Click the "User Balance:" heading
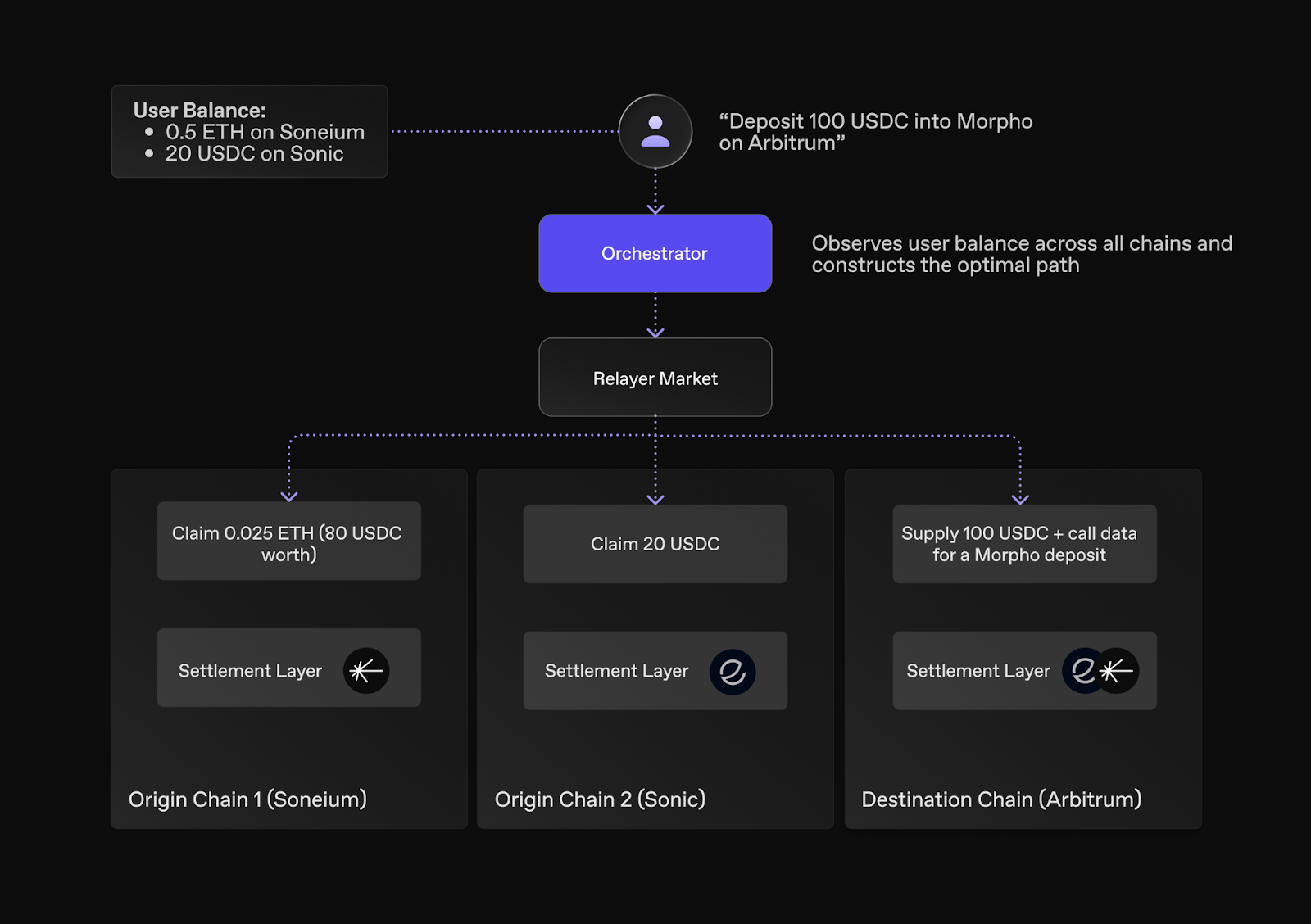The width and height of the screenshot is (1311, 924). 200,111
